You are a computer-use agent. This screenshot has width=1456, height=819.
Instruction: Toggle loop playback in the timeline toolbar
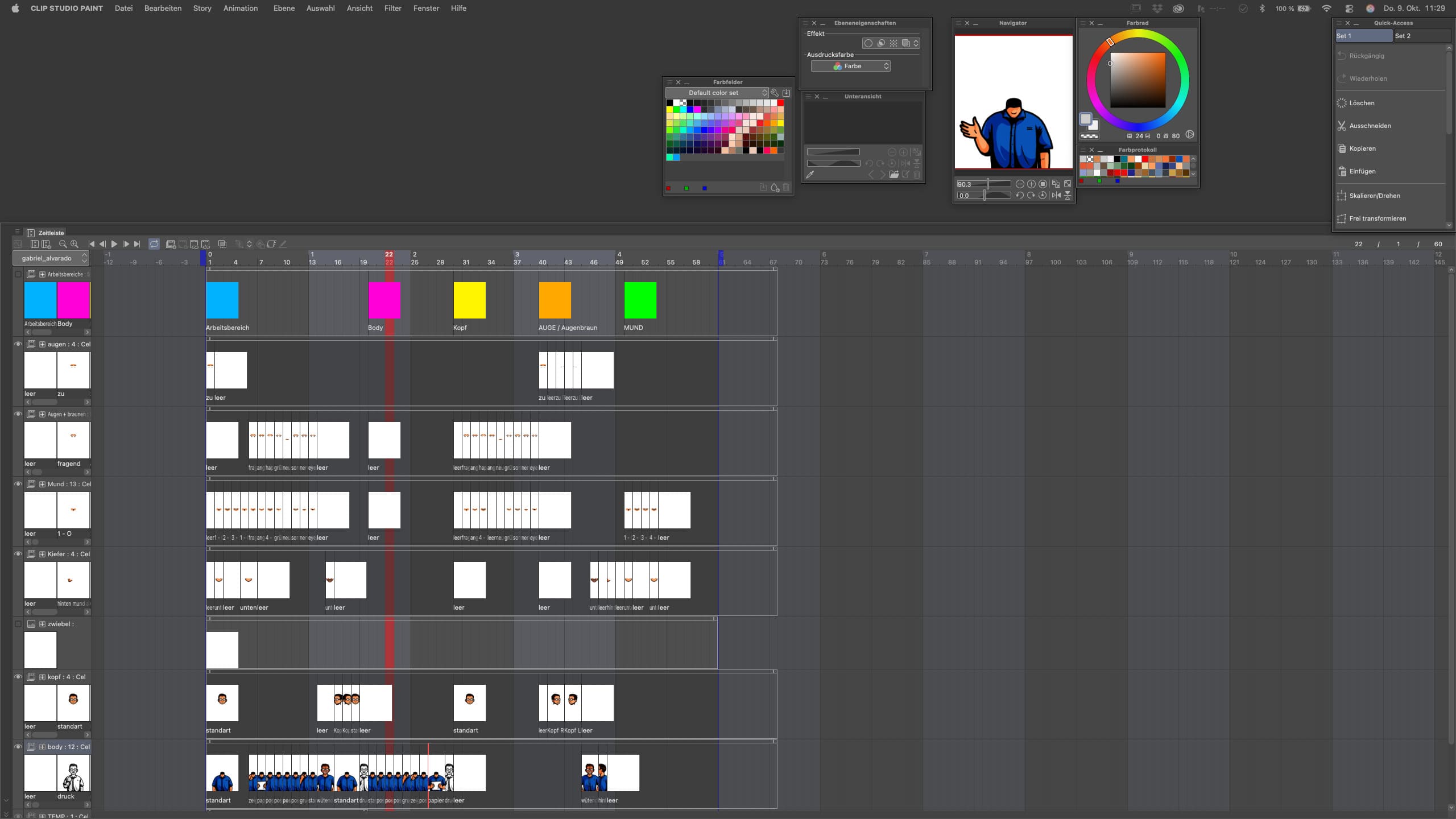[x=154, y=244]
